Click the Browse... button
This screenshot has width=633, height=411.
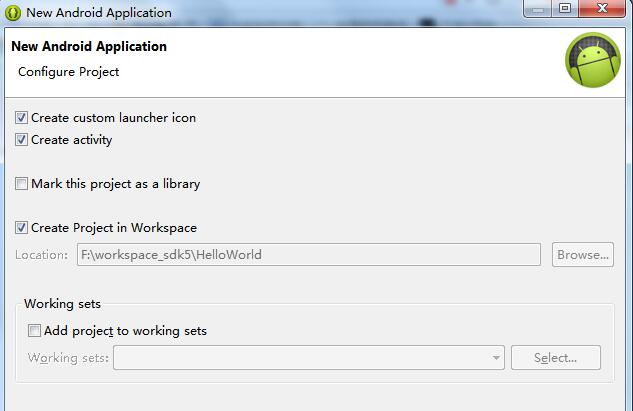click(583, 255)
